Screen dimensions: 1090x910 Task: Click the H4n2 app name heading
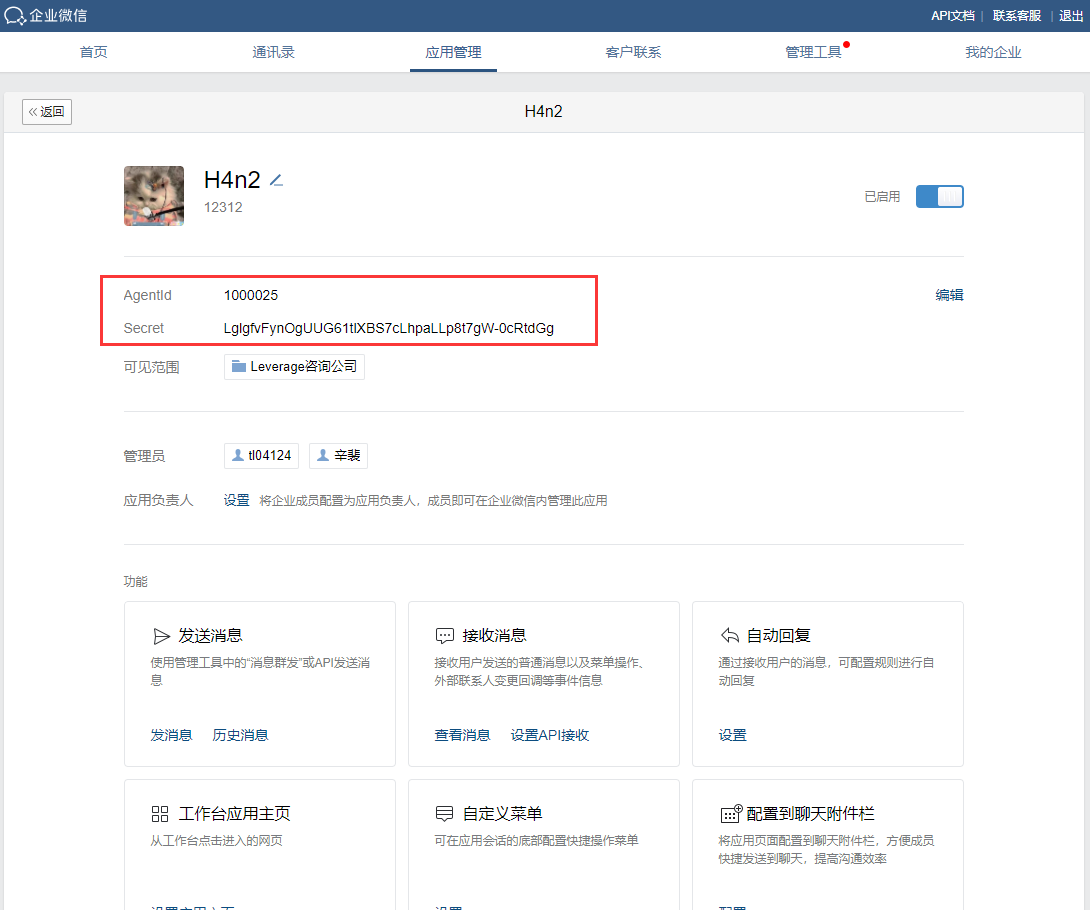pyautogui.click(x=232, y=180)
